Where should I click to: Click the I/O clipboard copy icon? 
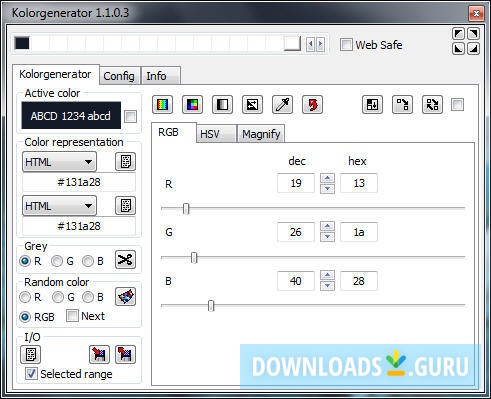[31, 354]
